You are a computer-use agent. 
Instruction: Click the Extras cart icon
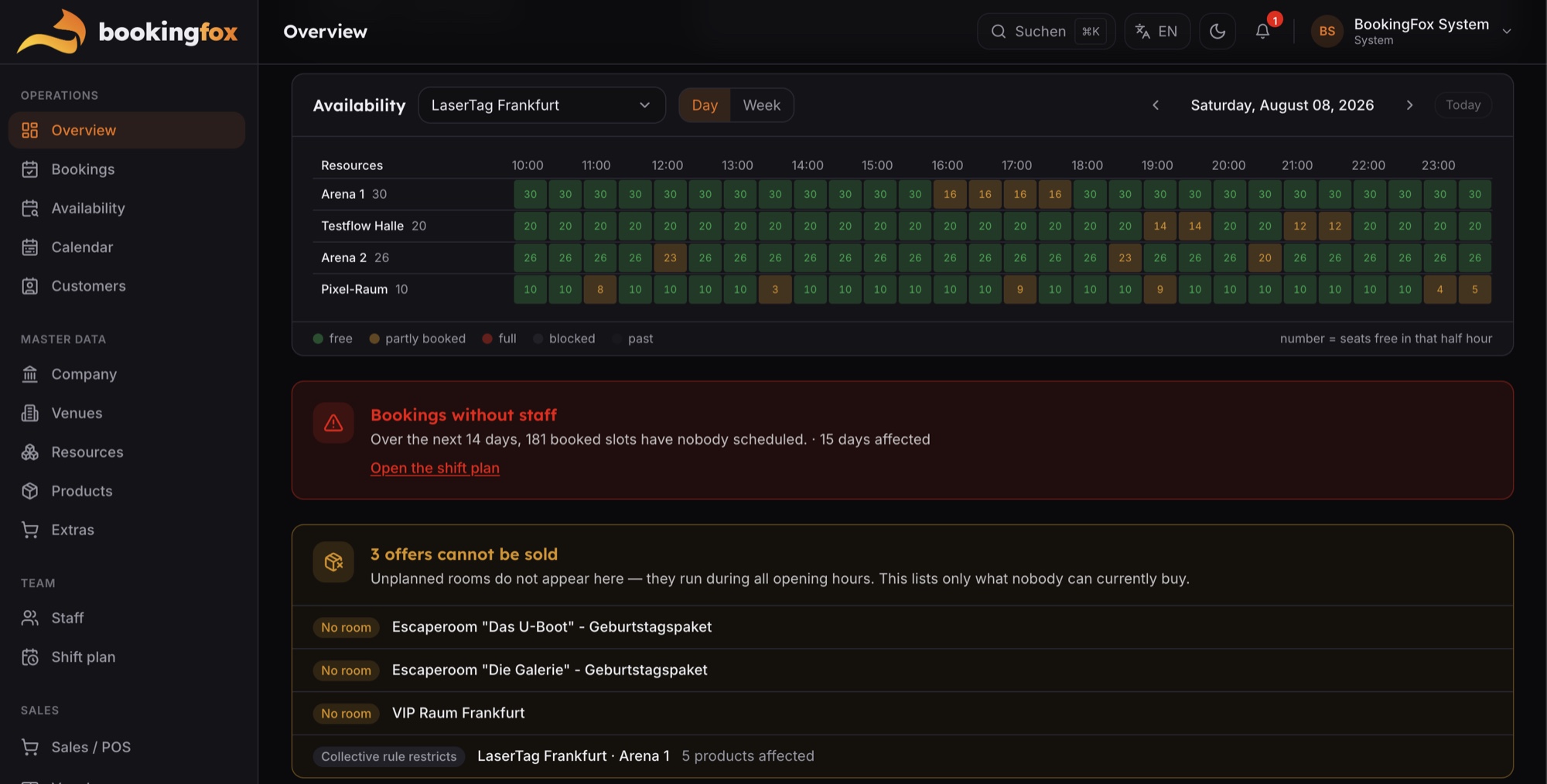click(30, 530)
